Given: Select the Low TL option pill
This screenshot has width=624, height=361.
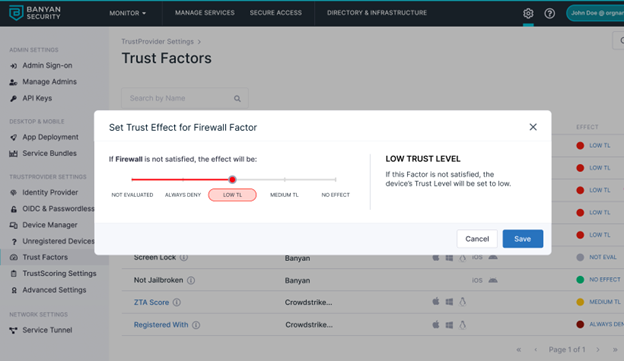Looking at the screenshot, I should [x=232, y=195].
